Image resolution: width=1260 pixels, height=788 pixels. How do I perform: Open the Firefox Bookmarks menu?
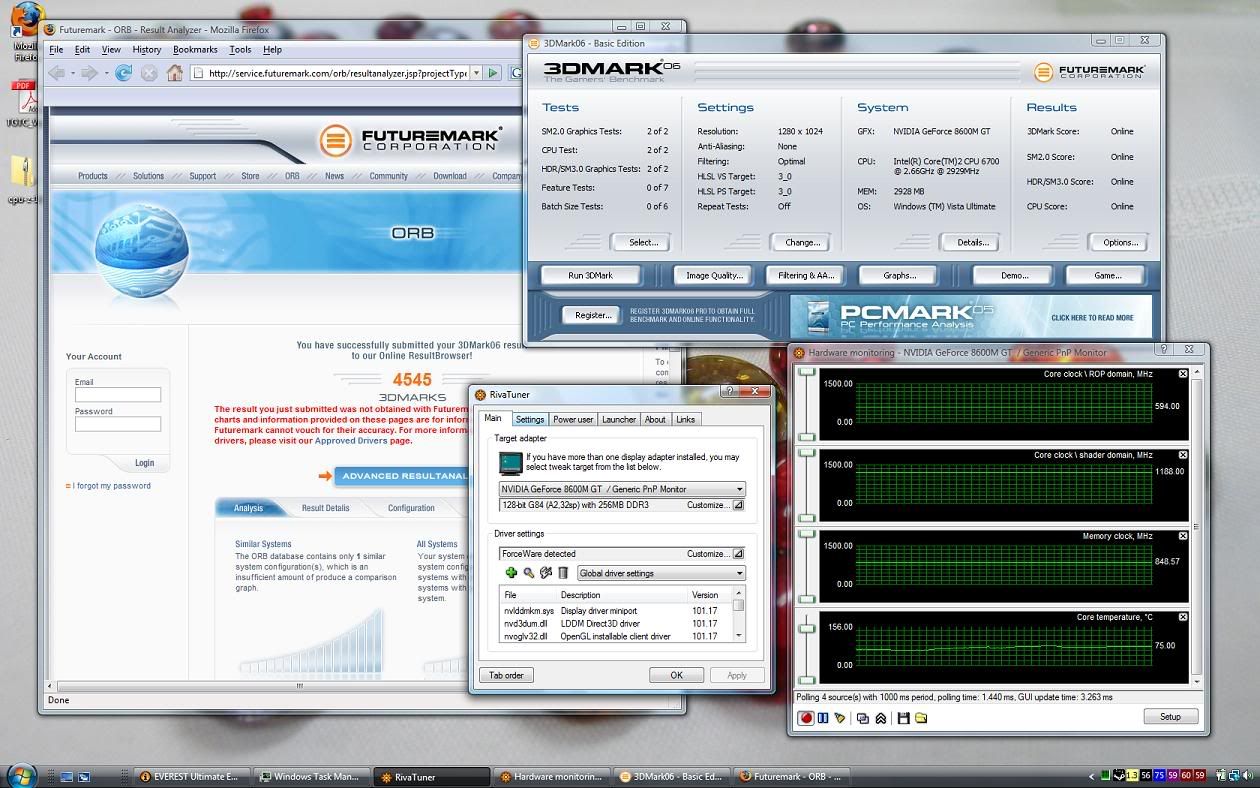pos(195,49)
